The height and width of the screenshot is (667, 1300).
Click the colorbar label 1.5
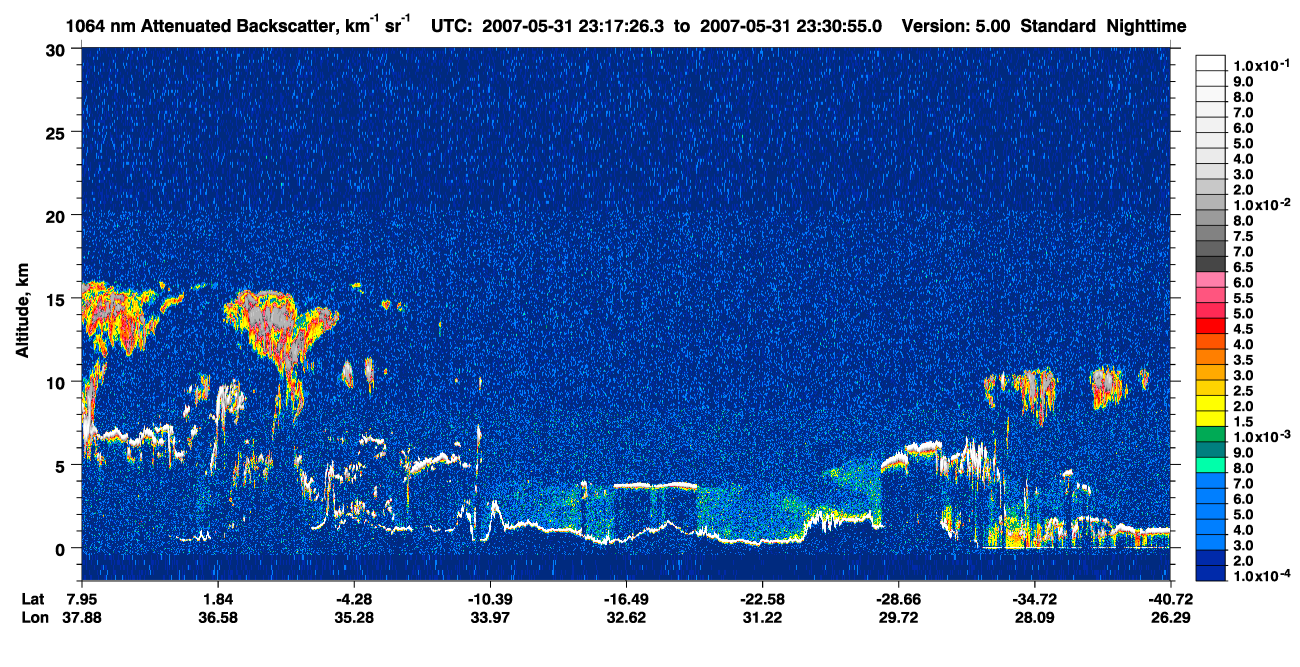[1244, 422]
